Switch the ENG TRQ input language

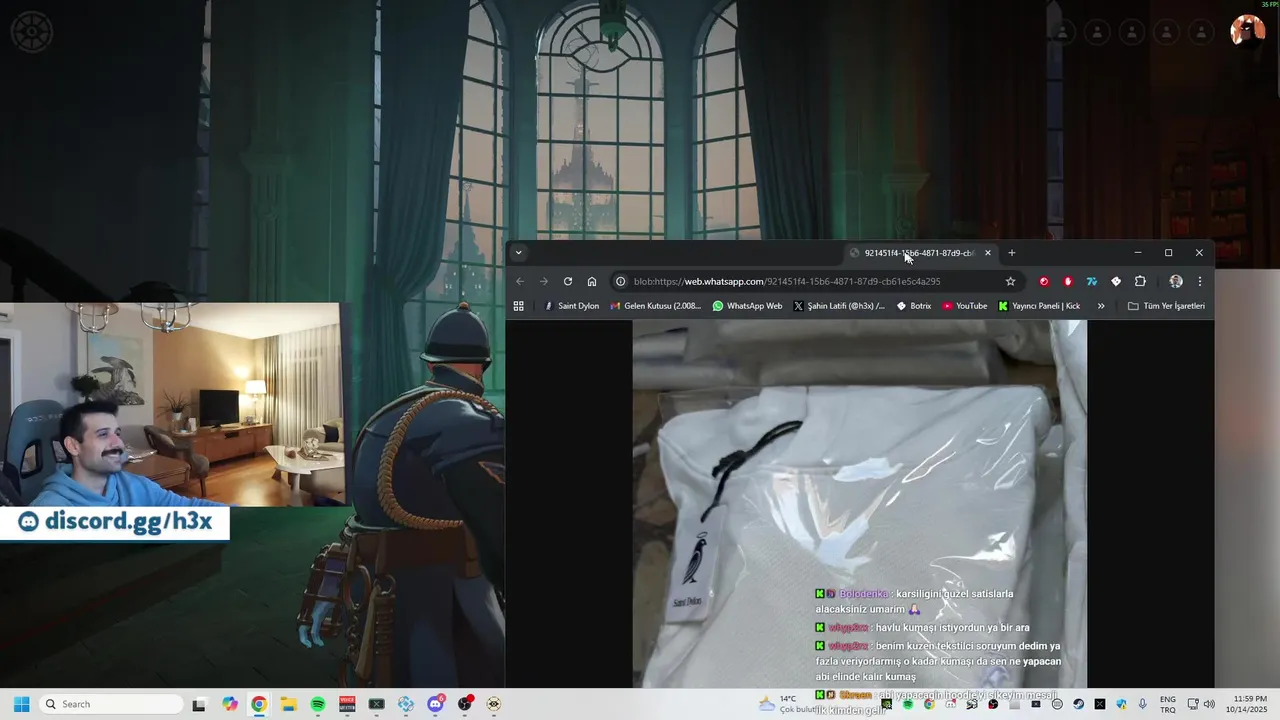tap(1167, 704)
